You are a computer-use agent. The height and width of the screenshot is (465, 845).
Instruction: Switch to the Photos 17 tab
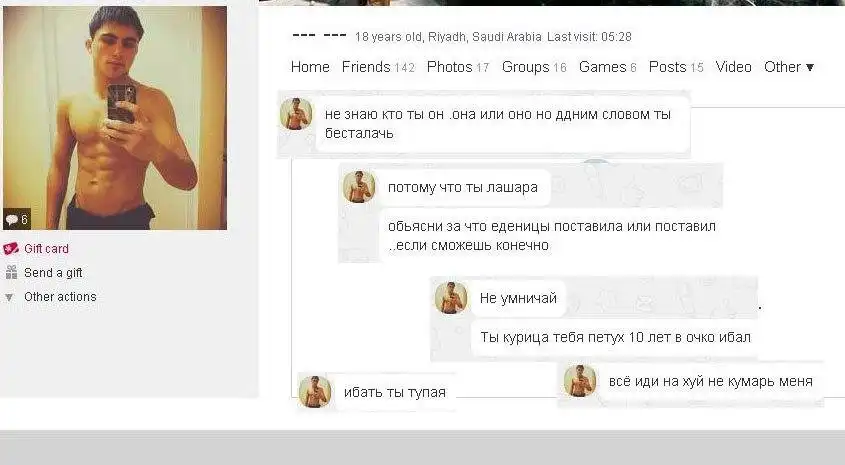point(458,67)
